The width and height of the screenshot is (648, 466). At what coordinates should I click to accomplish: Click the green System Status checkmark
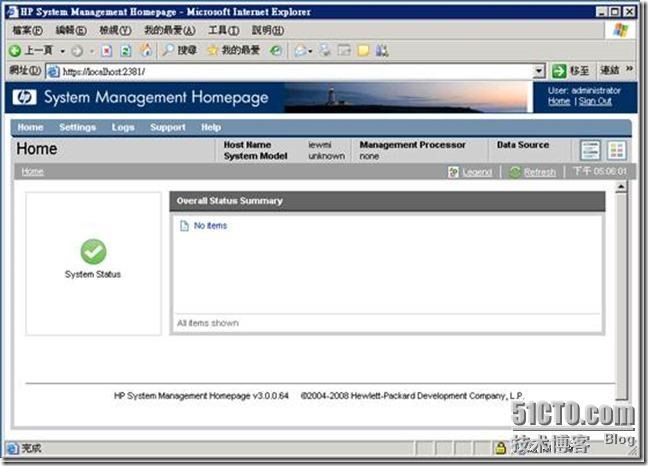tap(93, 252)
